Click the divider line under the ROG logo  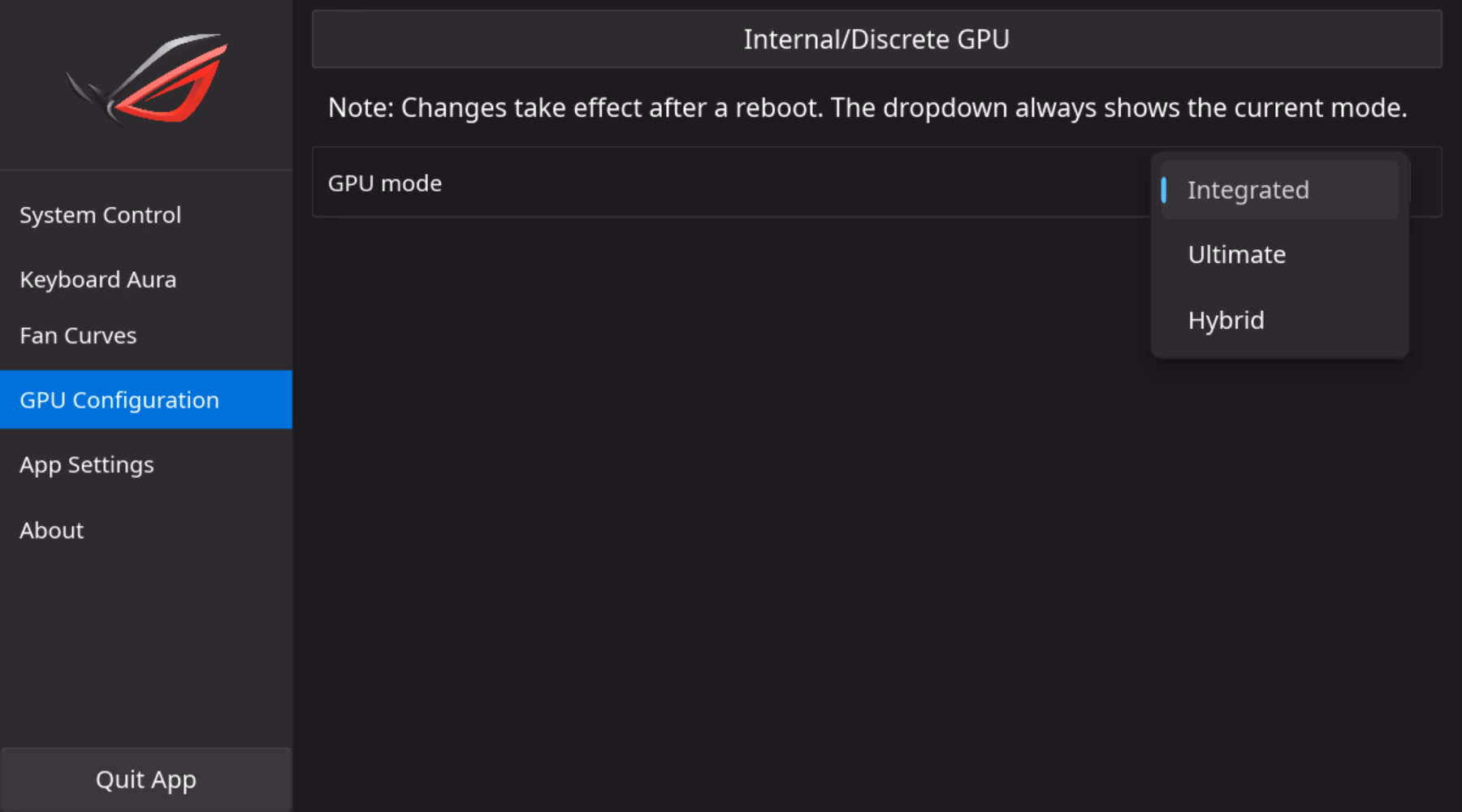(x=146, y=170)
